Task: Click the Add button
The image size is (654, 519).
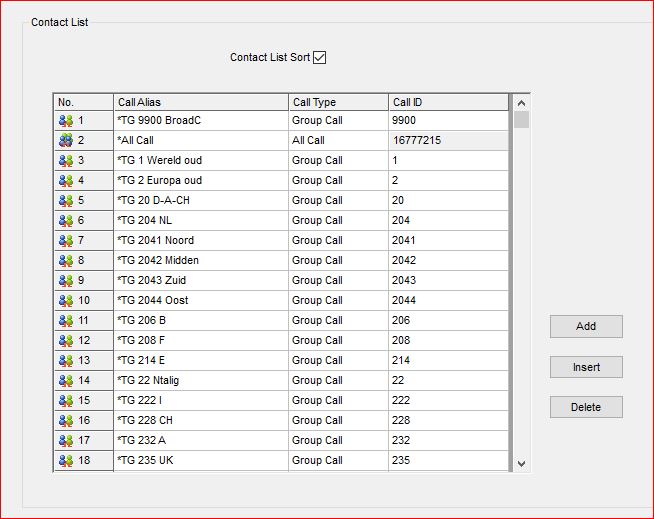Action: pos(586,326)
